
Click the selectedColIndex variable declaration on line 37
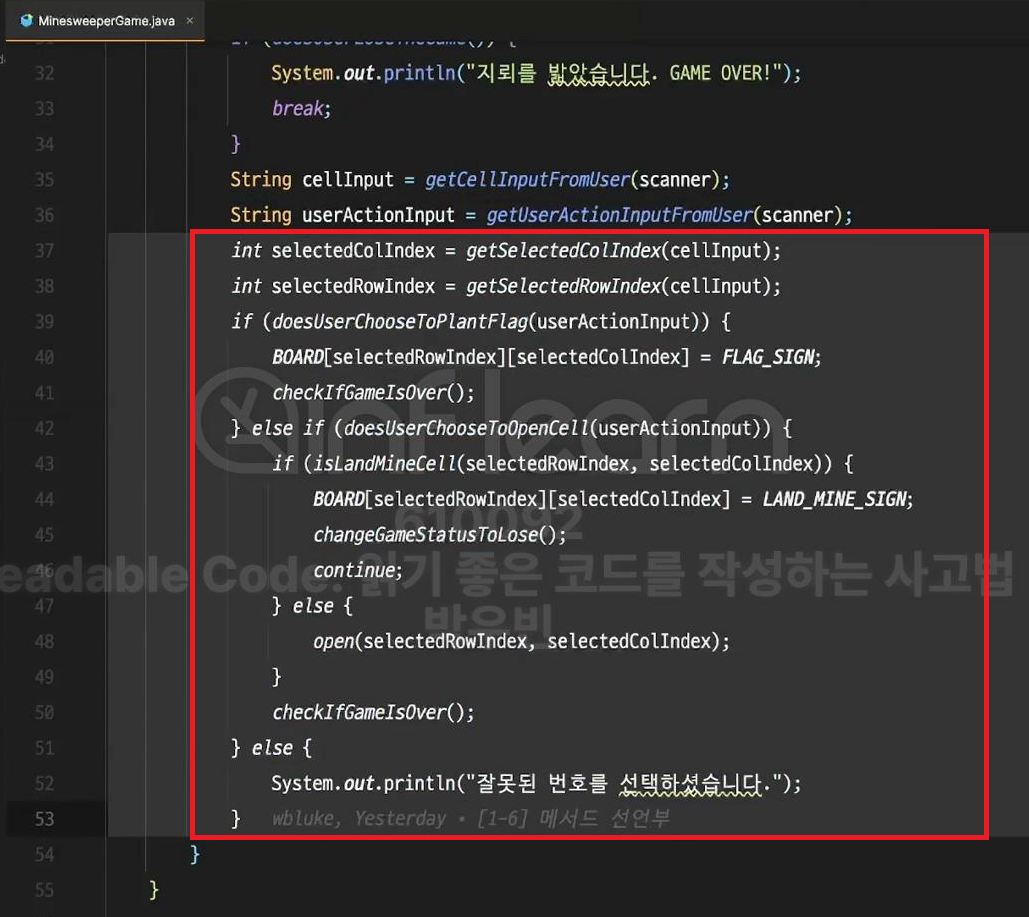coord(353,251)
